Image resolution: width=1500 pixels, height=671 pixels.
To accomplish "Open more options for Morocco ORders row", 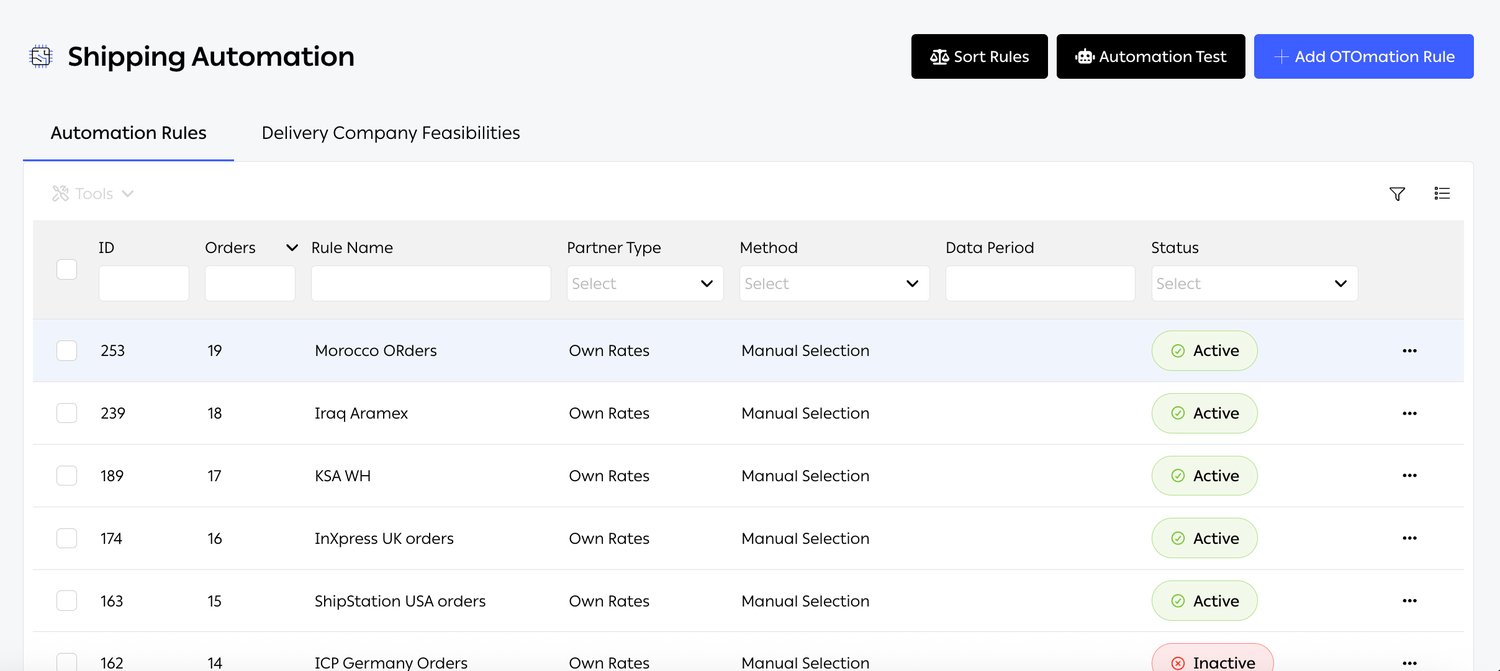I will [1409, 351].
